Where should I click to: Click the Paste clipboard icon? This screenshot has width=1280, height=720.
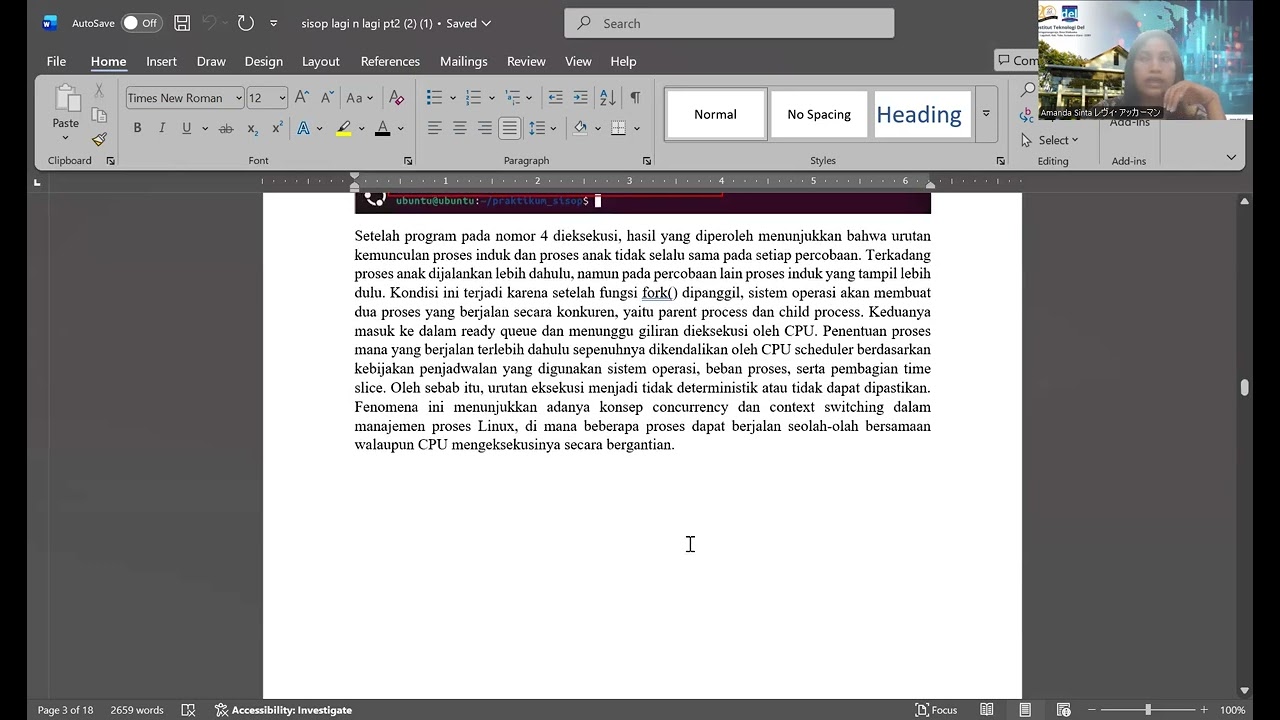pyautogui.click(x=66, y=98)
